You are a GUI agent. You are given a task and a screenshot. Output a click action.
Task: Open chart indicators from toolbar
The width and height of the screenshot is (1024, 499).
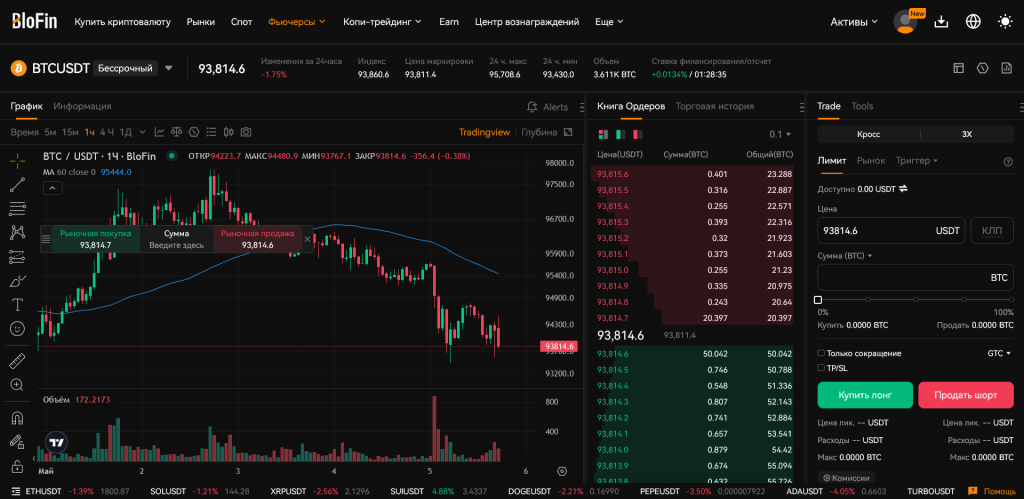click(x=159, y=132)
